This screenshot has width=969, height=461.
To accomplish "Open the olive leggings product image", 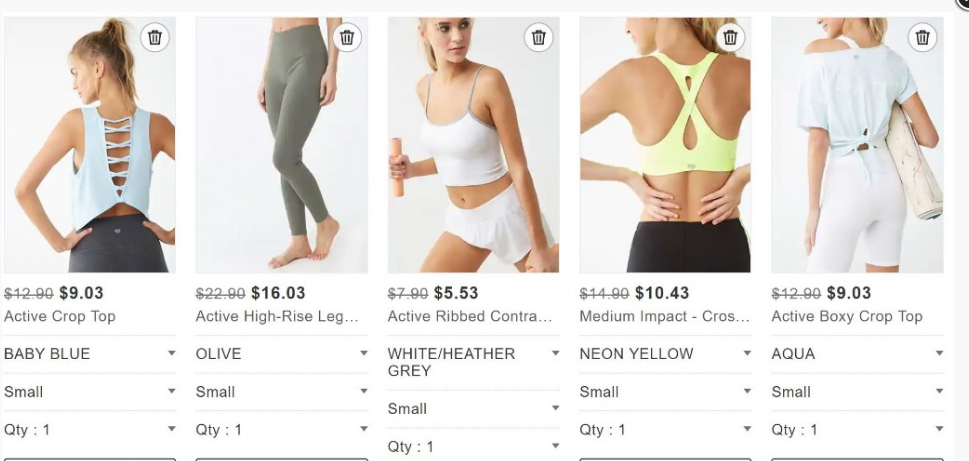I will pos(282,145).
